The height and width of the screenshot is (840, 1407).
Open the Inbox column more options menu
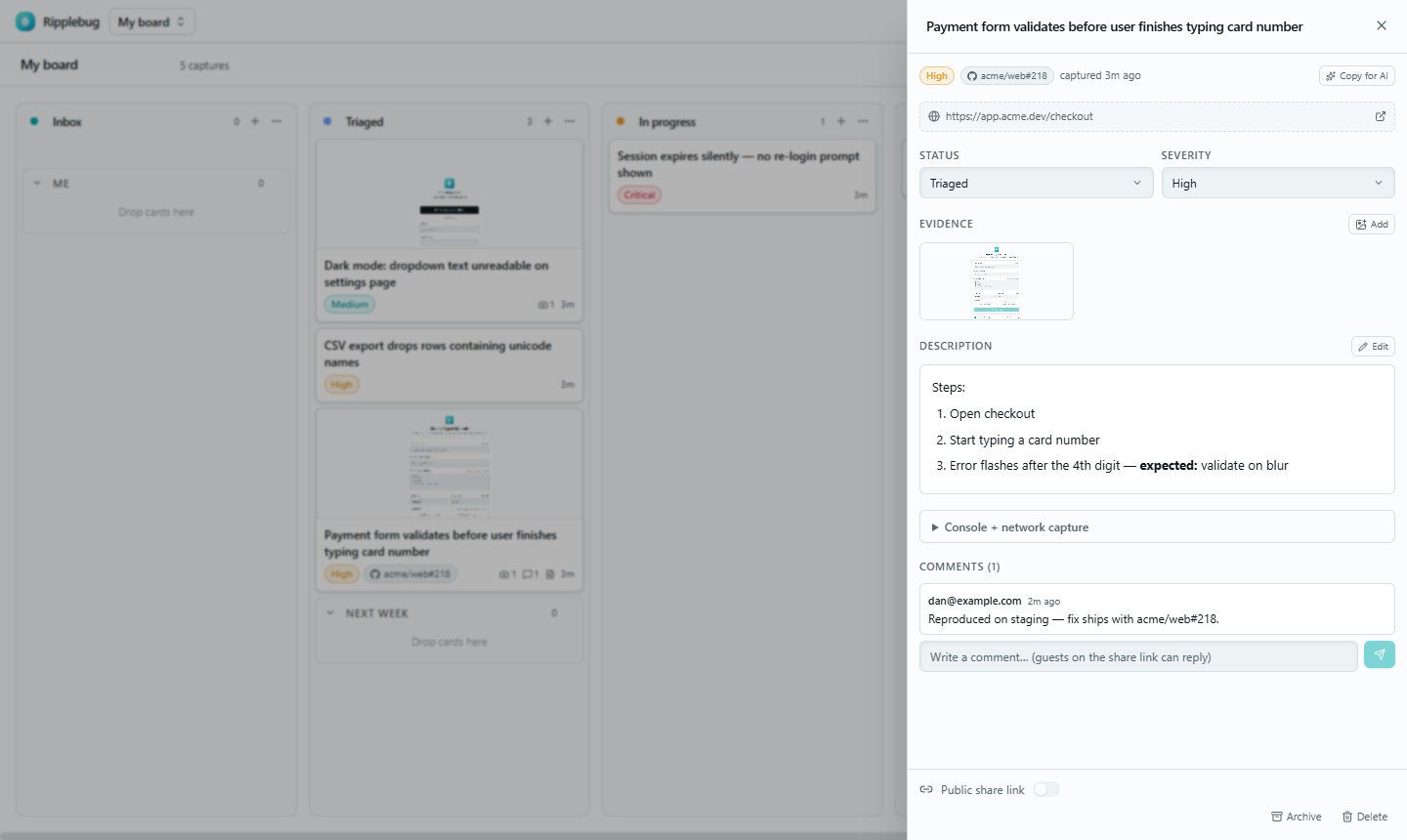[277, 121]
